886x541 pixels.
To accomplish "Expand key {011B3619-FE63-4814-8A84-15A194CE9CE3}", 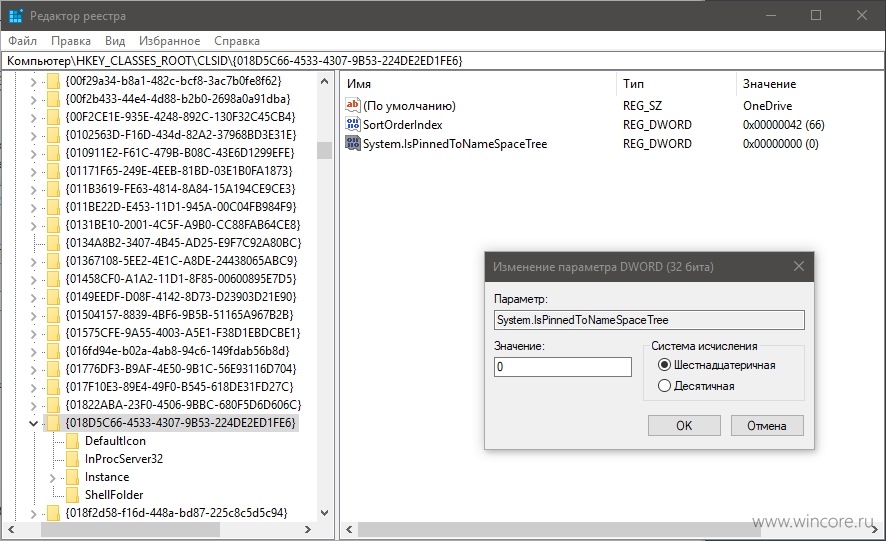I will point(33,189).
